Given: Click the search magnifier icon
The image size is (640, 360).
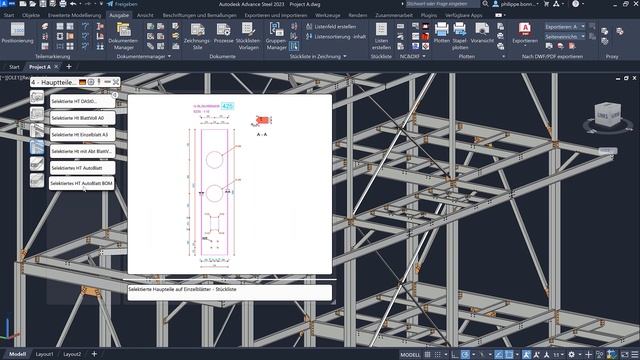Looking at the screenshot, I should click(485, 4).
